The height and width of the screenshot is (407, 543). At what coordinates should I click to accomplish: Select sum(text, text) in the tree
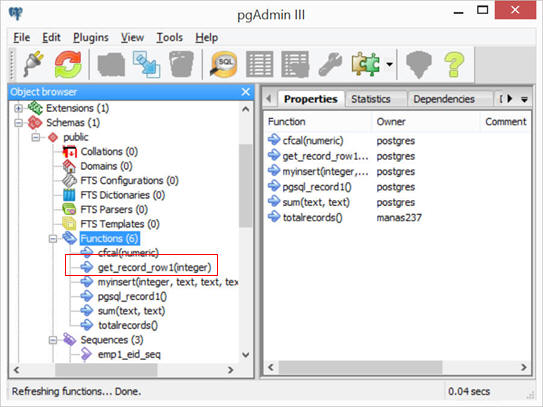132,311
